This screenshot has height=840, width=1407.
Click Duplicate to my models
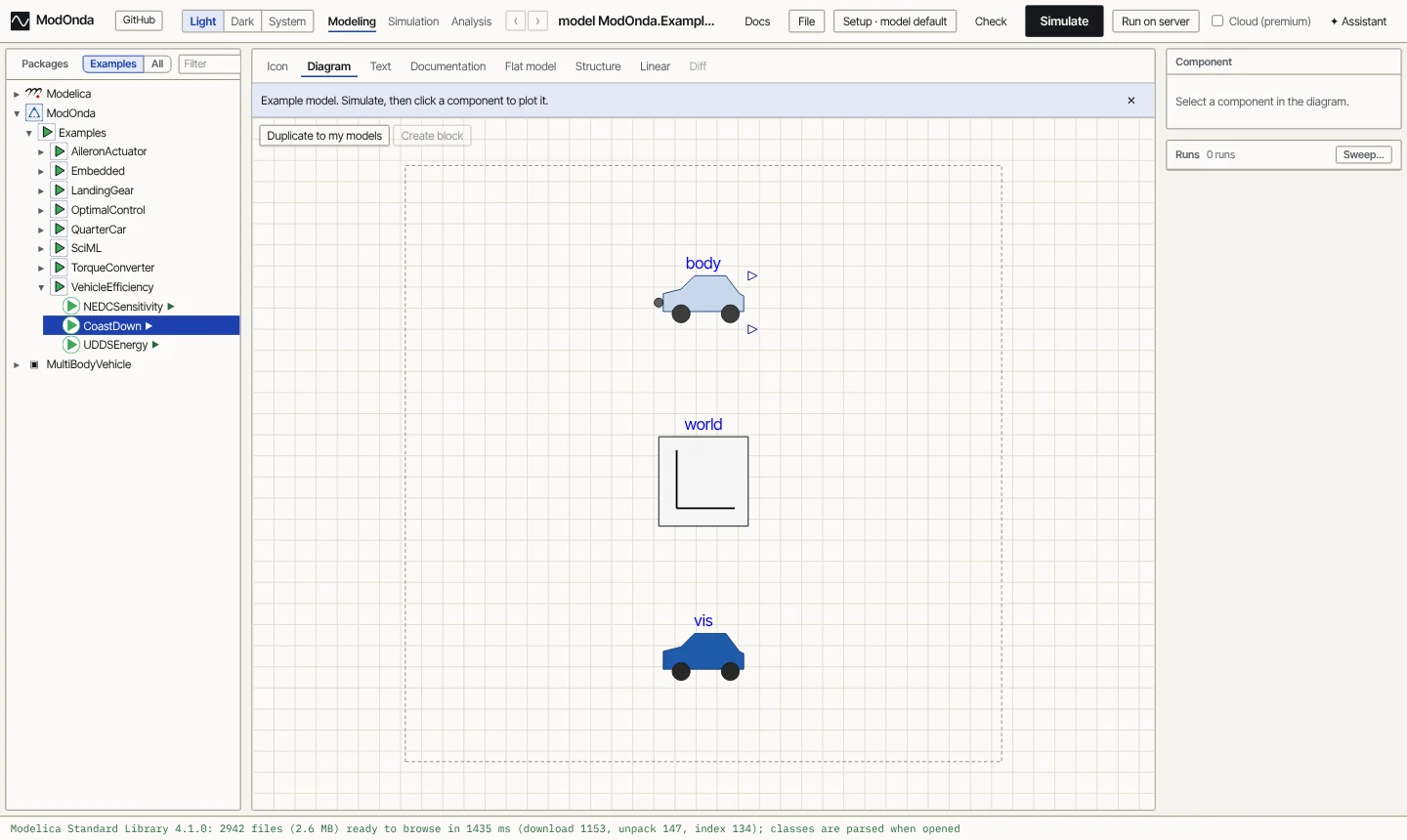click(x=324, y=136)
